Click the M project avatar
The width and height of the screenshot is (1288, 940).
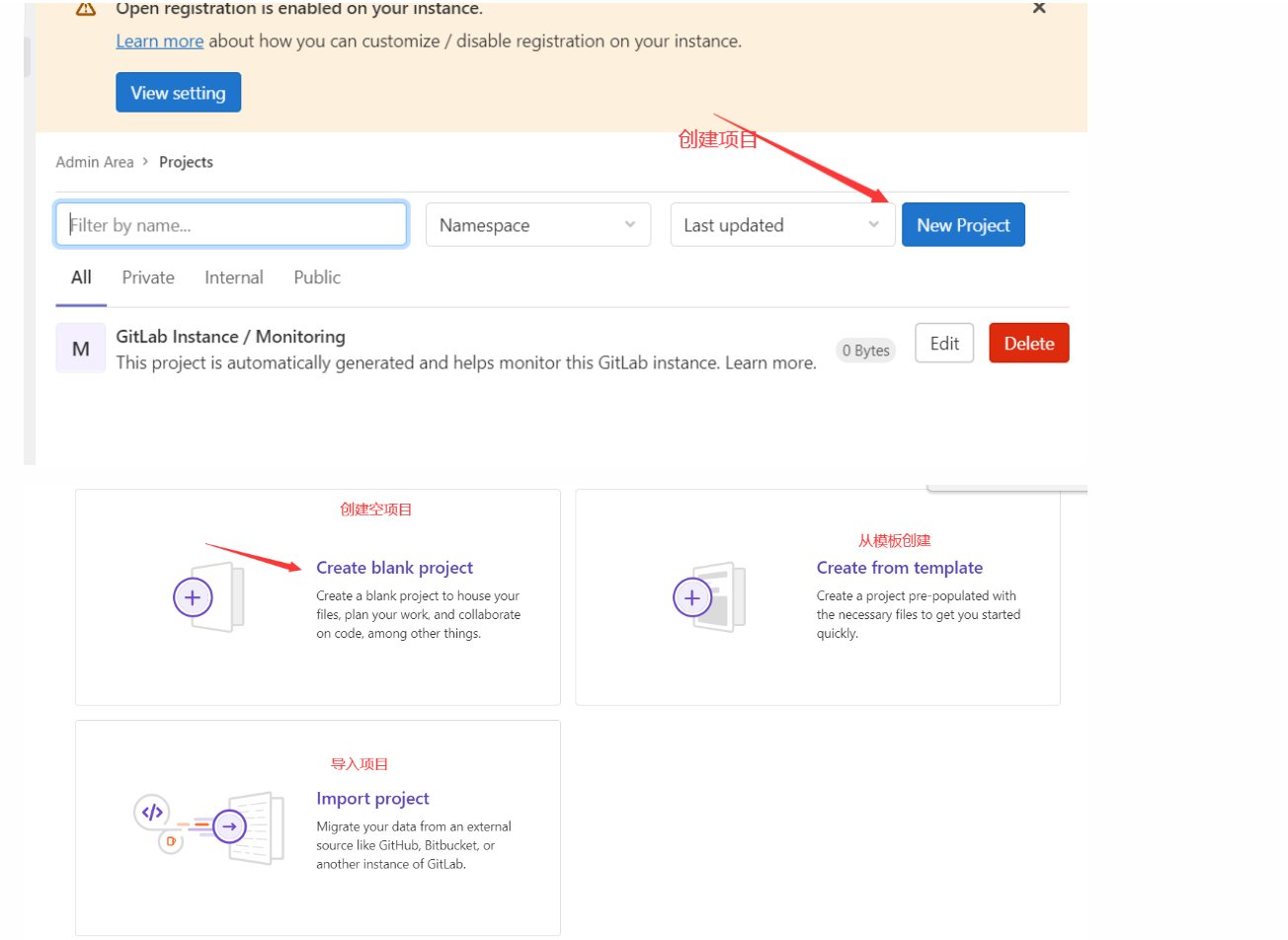pyautogui.click(x=81, y=348)
